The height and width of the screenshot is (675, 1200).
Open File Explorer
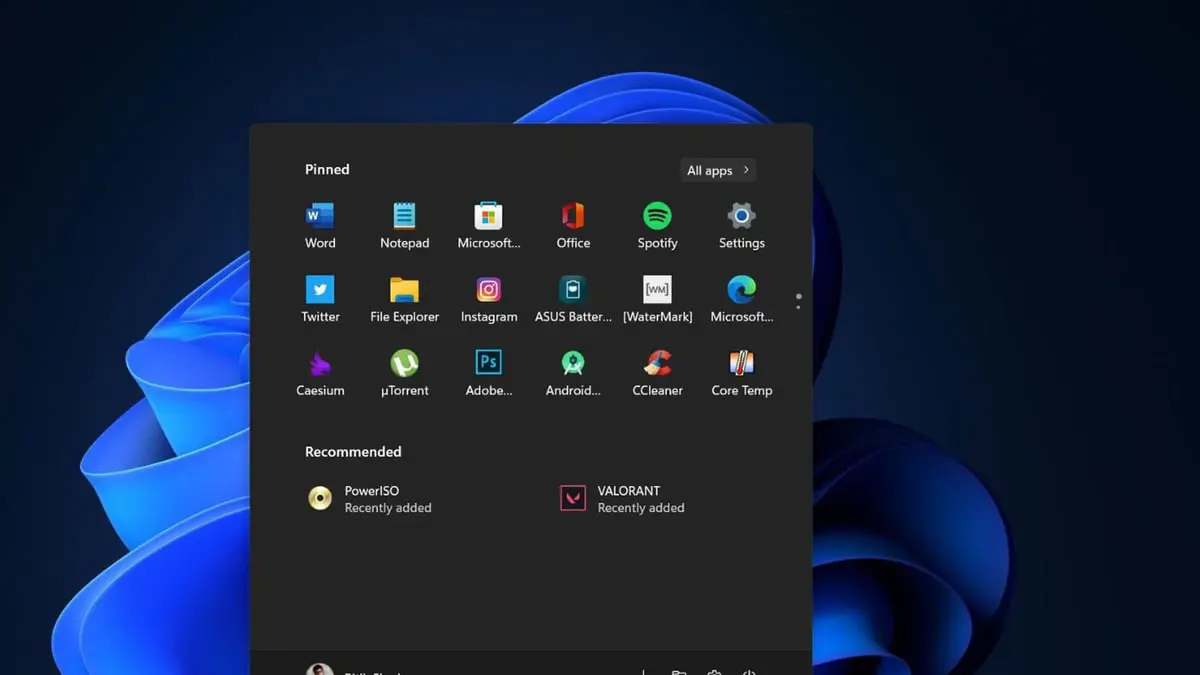tap(404, 290)
